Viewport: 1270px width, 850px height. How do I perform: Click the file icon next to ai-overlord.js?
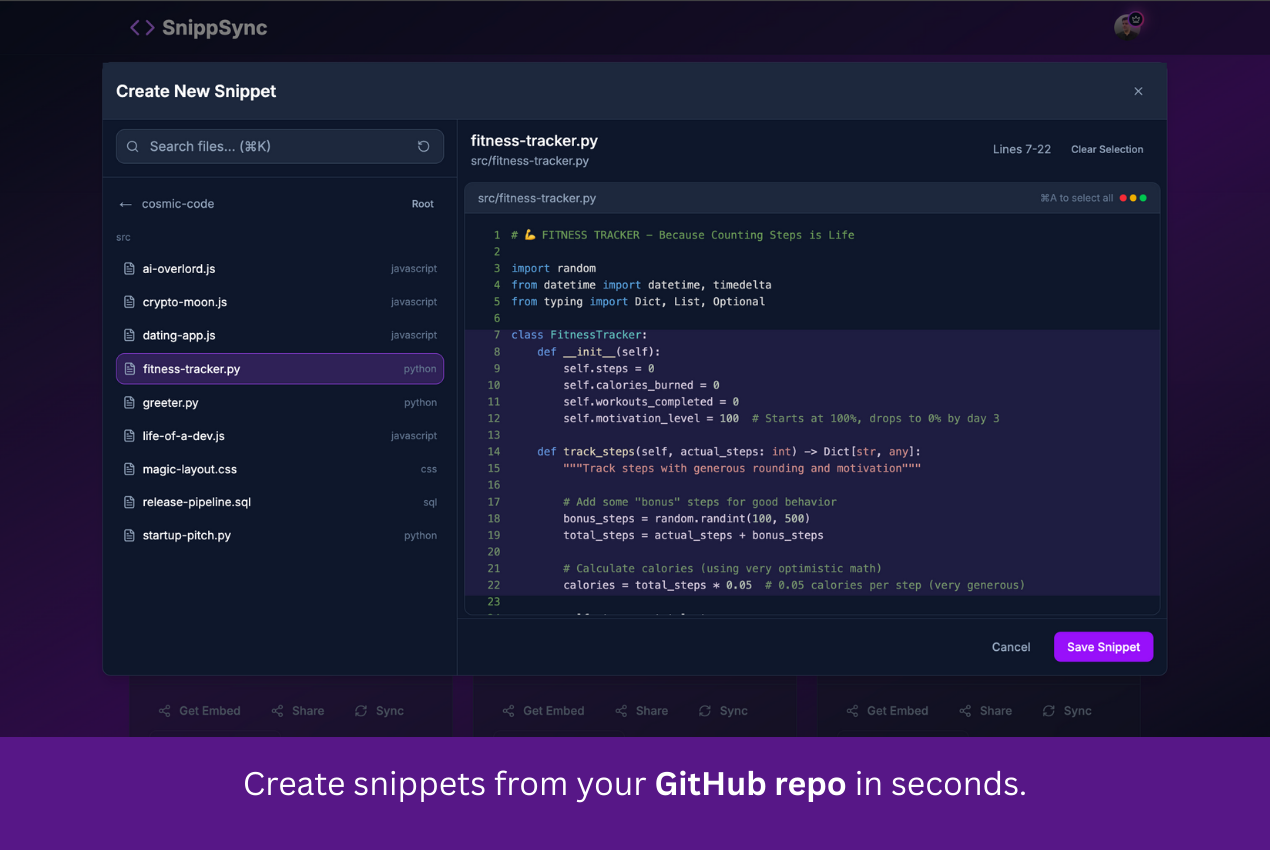[x=129, y=269]
